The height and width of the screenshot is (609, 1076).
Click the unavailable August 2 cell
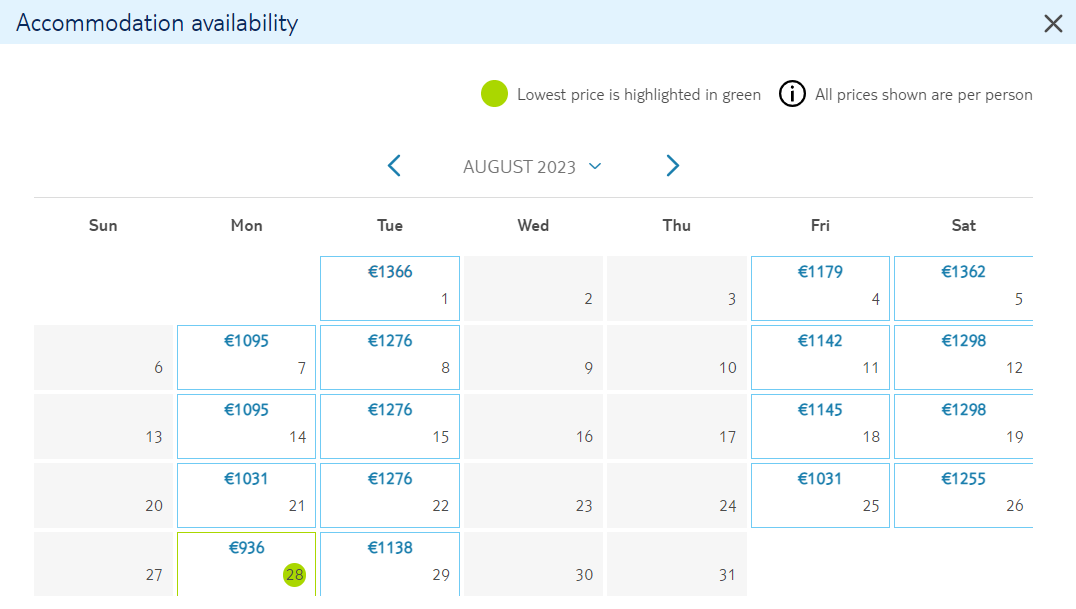click(x=533, y=288)
